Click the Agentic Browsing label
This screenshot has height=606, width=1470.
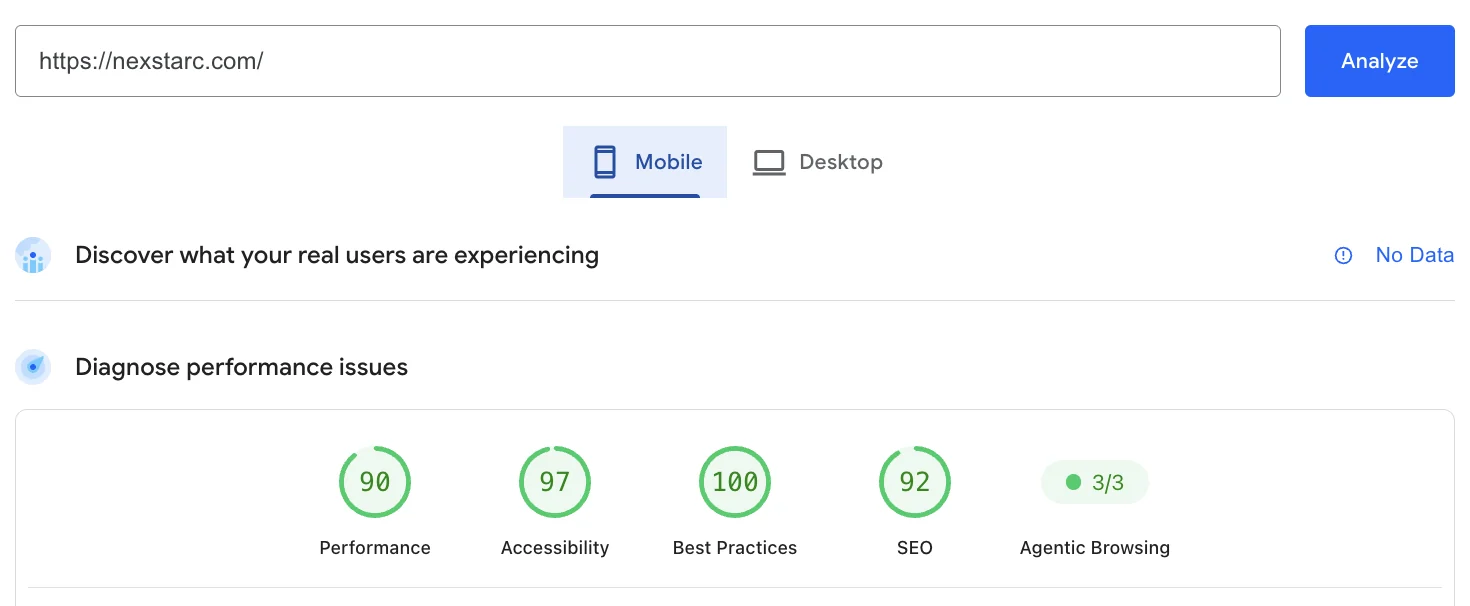1095,548
